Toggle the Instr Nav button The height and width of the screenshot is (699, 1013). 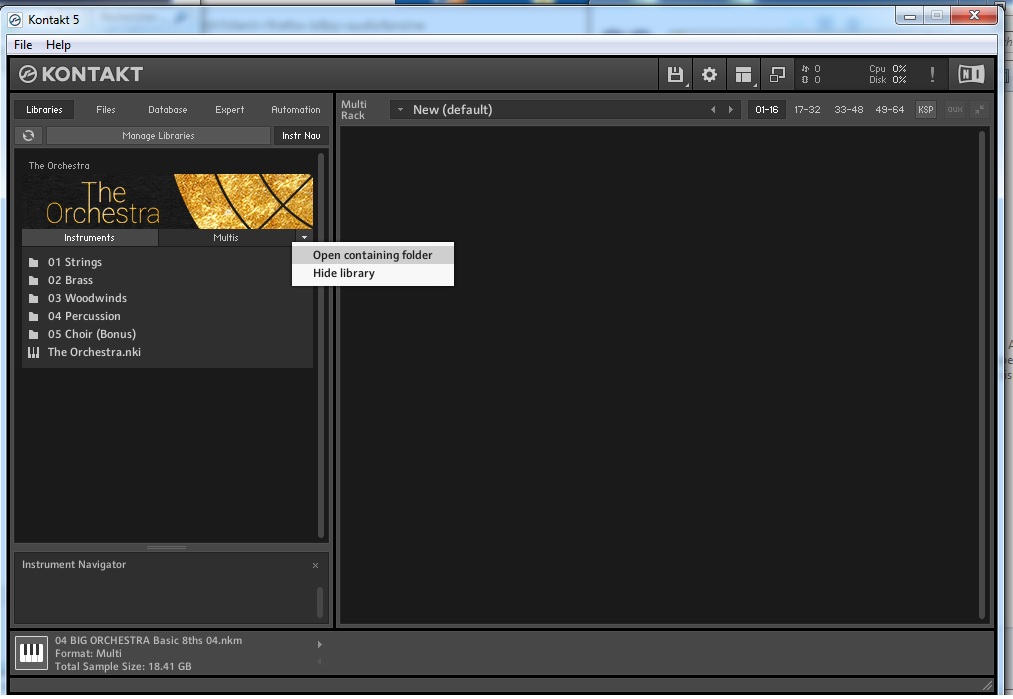[301, 136]
